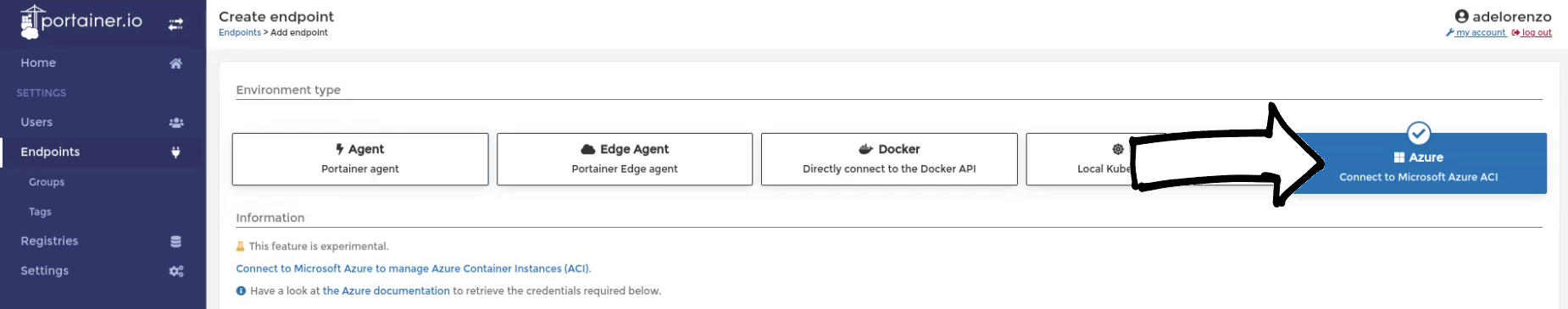Open the Azure documentation link
The image size is (1568, 309).
[386, 290]
